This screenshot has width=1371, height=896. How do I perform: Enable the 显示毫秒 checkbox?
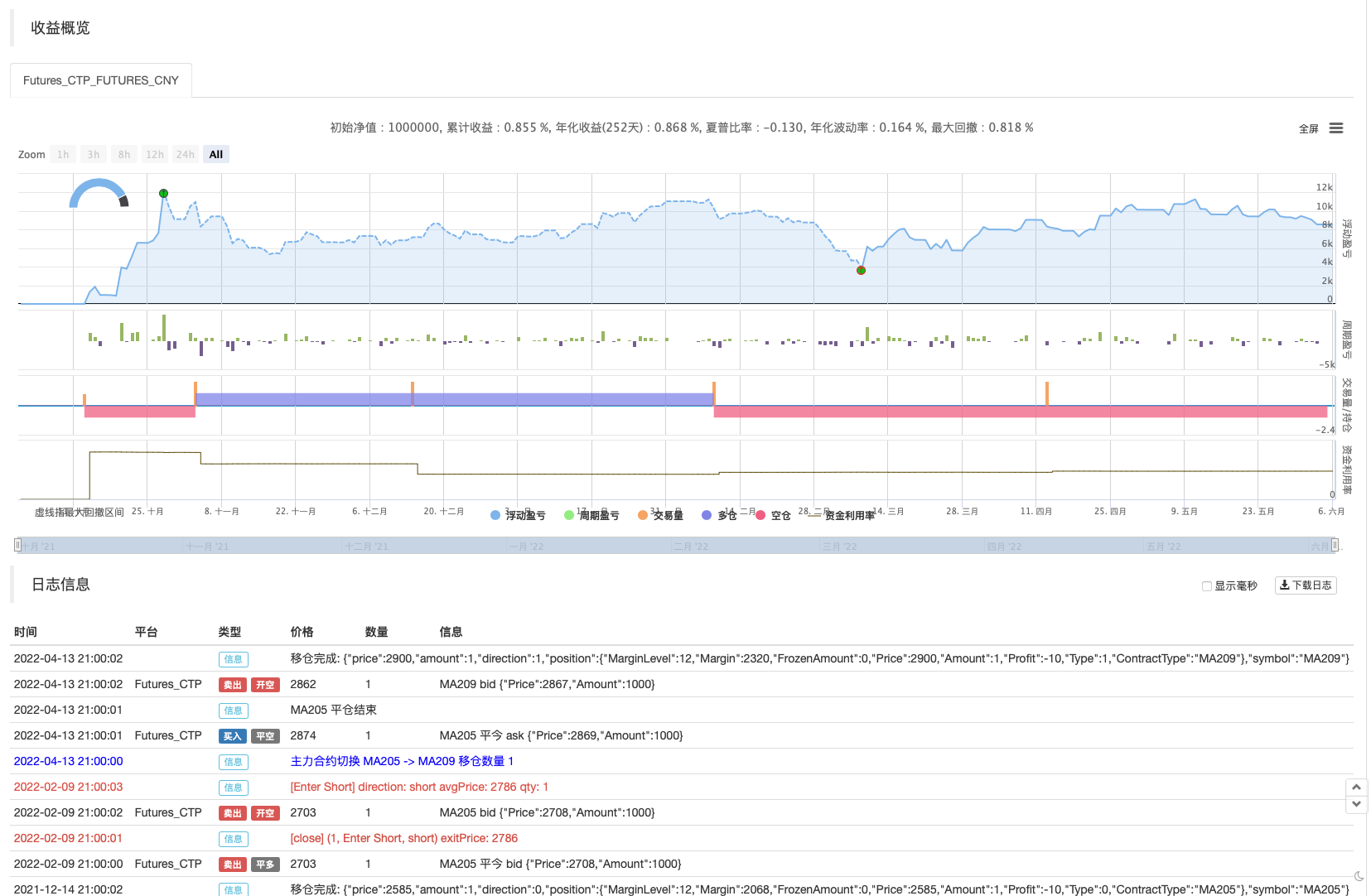coord(1207,586)
